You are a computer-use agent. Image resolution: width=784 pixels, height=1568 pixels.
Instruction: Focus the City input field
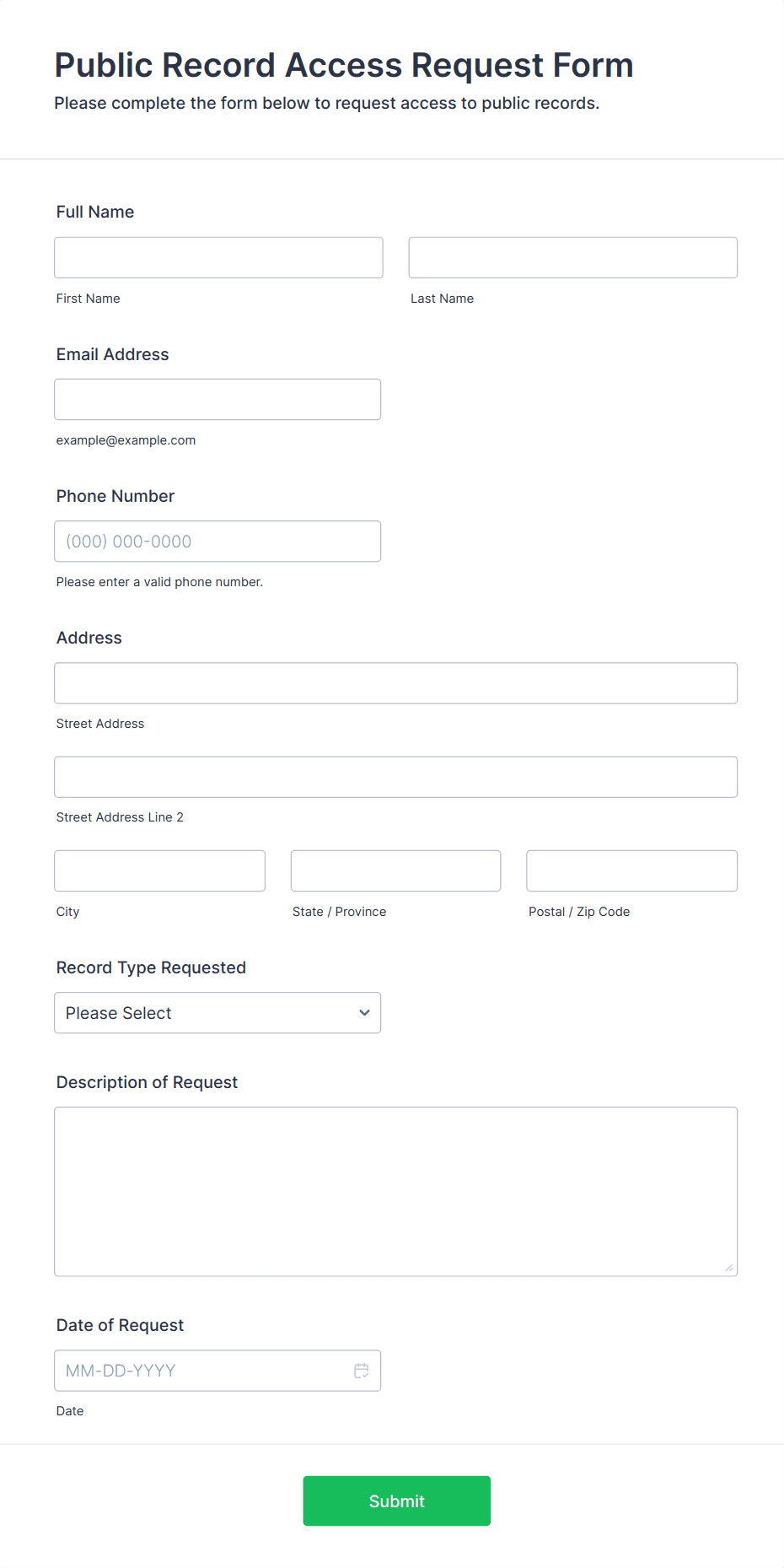(159, 870)
